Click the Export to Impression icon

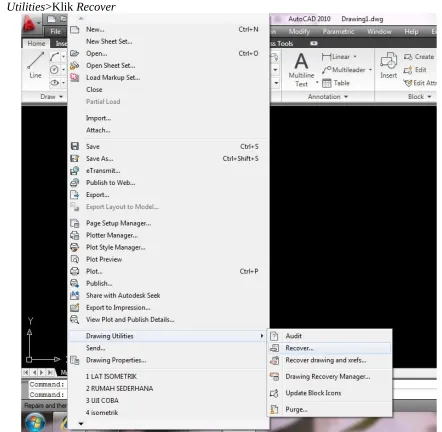[75, 307]
